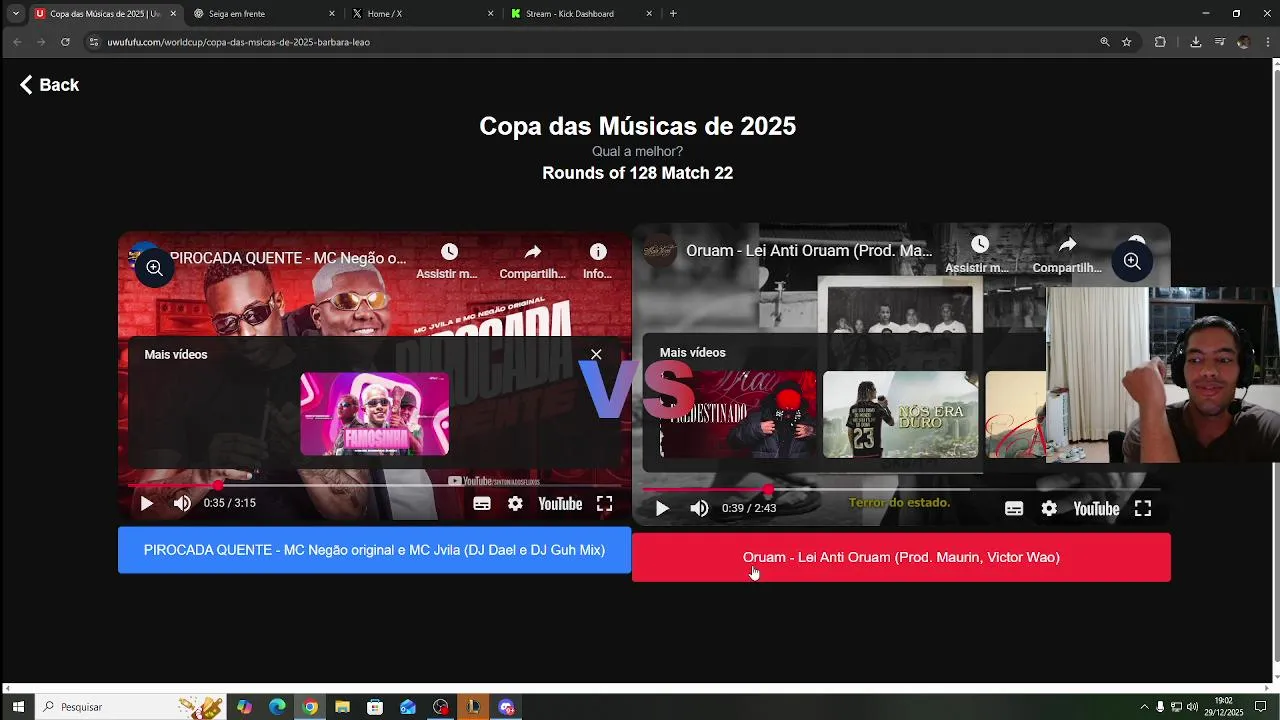Play the right Oruam video
1280x720 pixels.
(x=662, y=508)
